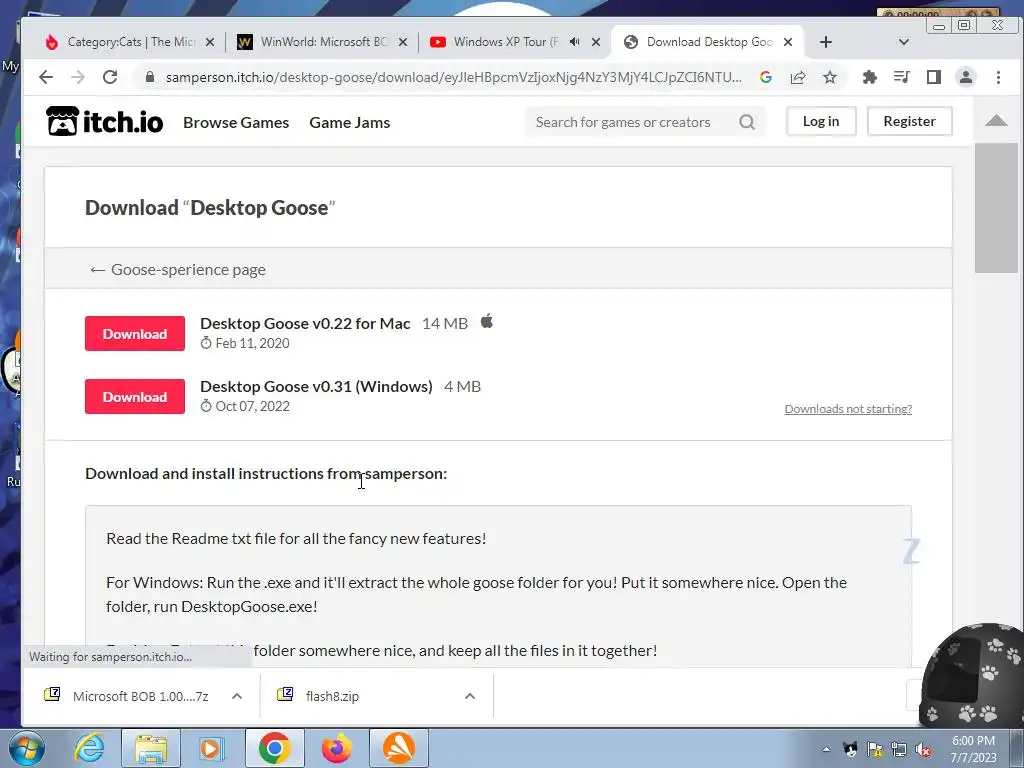This screenshot has height=768, width=1024.
Task: Download Desktop Goose v0.31 (Windows)
Action: click(135, 396)
